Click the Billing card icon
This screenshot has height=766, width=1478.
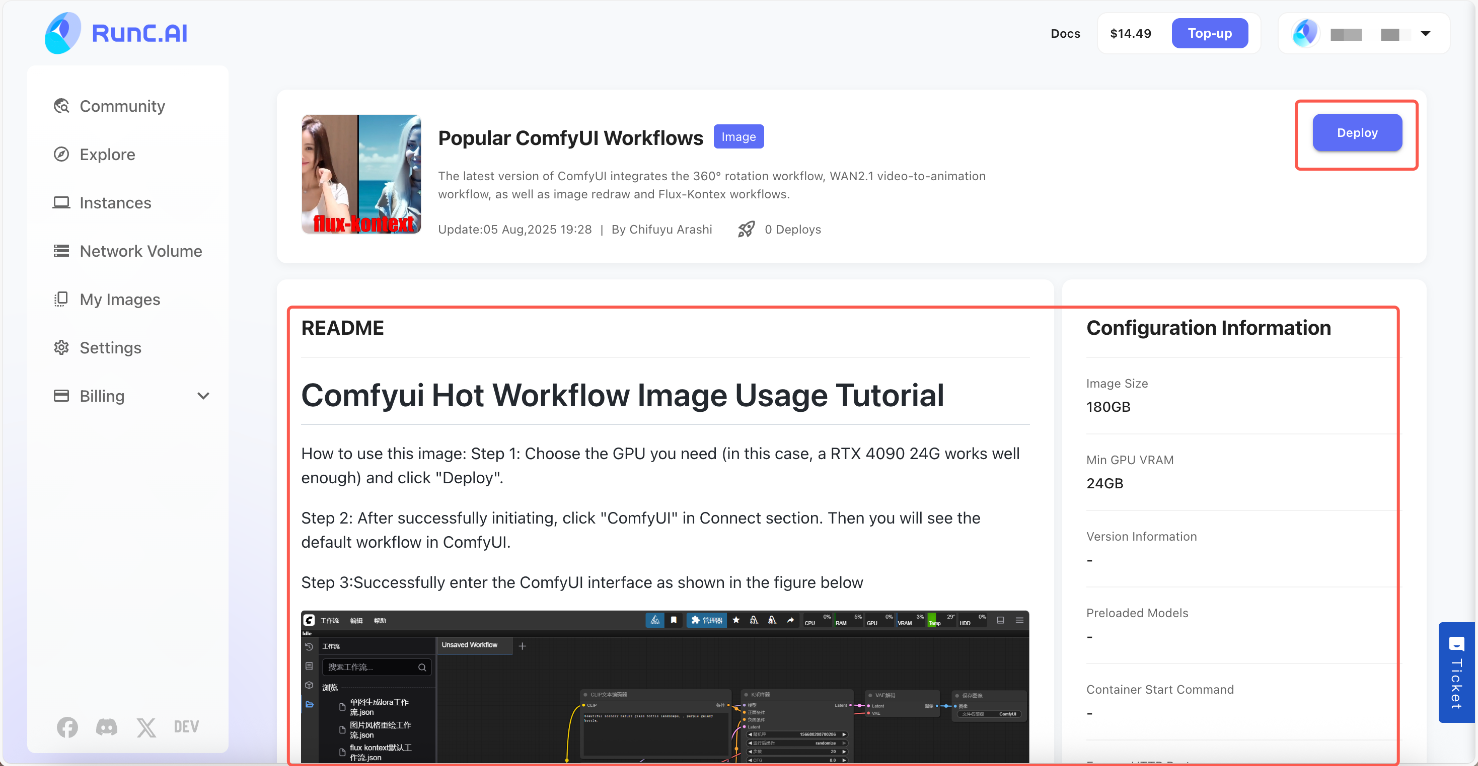coord(62,396)
